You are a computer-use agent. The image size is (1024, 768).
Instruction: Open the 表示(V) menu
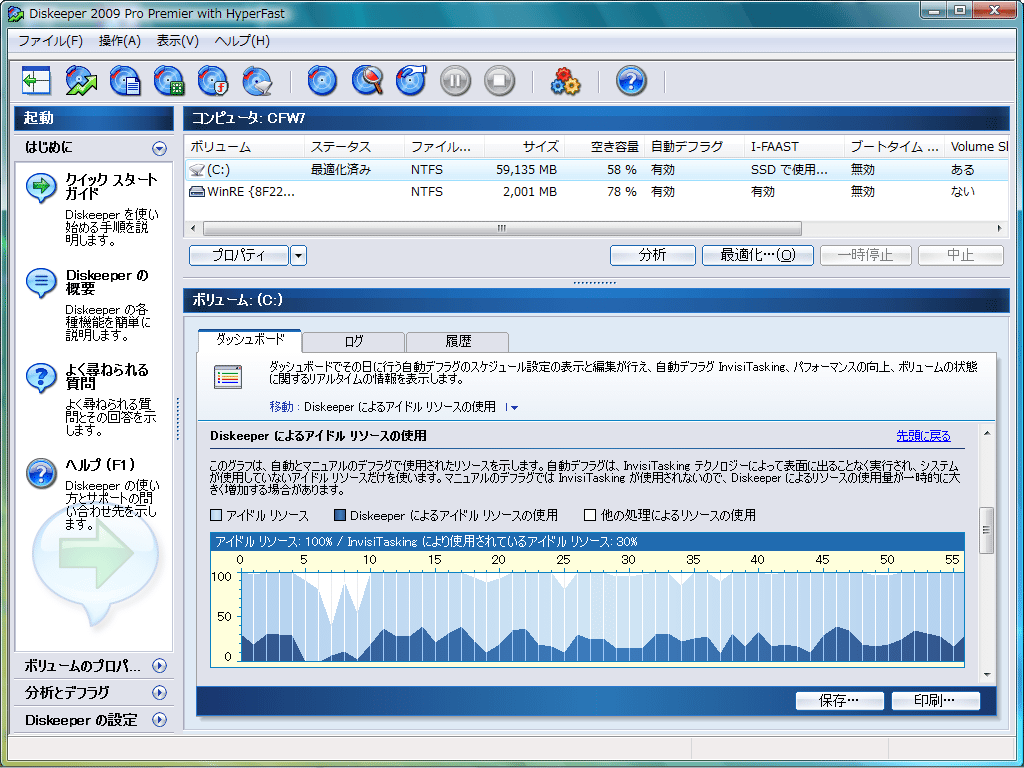[x=178, y=40]
